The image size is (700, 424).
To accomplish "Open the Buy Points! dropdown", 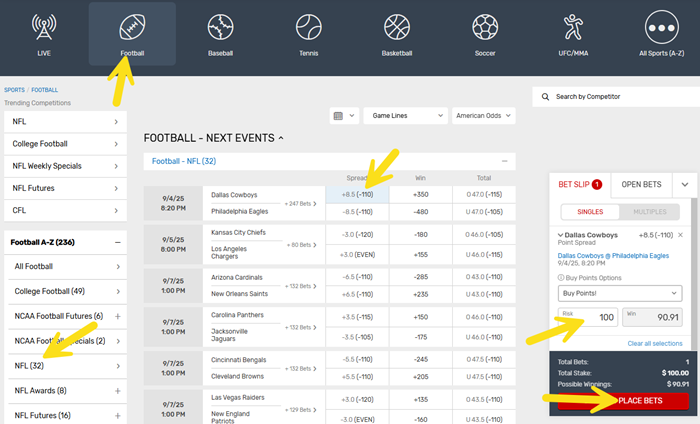I will pos(619,294).
